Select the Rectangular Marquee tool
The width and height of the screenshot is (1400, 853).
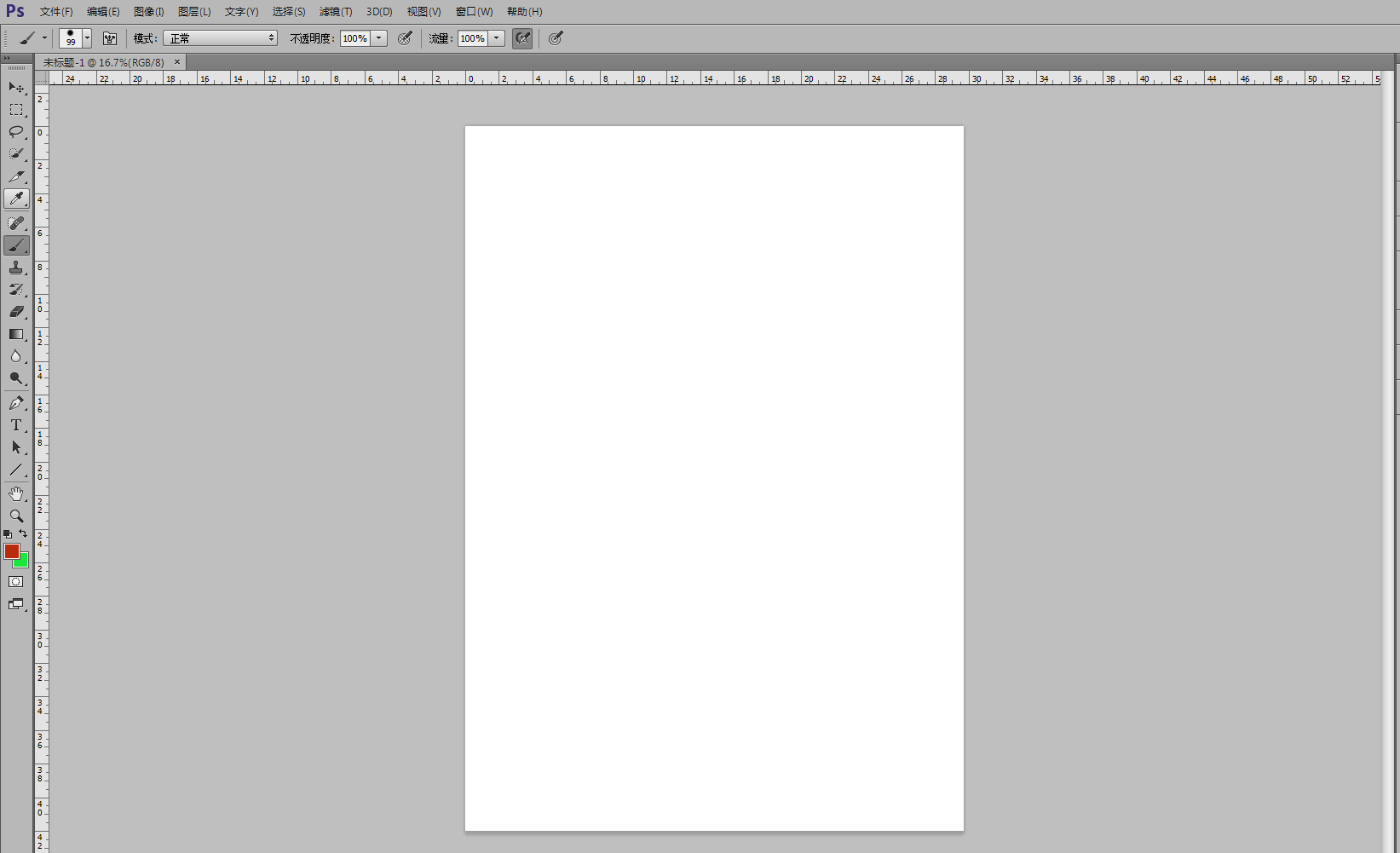[16, 110]
